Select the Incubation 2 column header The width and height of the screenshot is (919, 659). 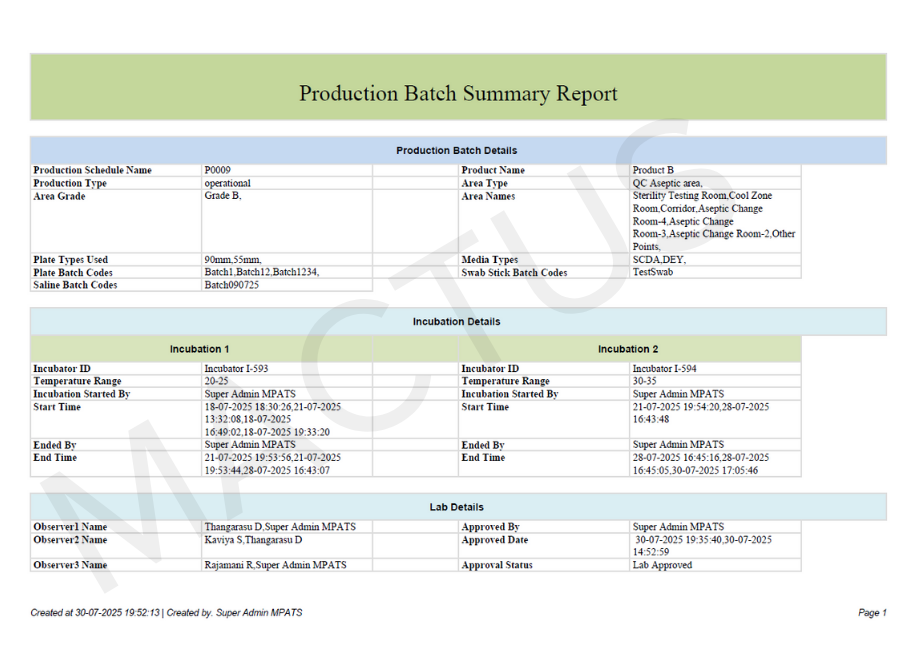[628, 349]
